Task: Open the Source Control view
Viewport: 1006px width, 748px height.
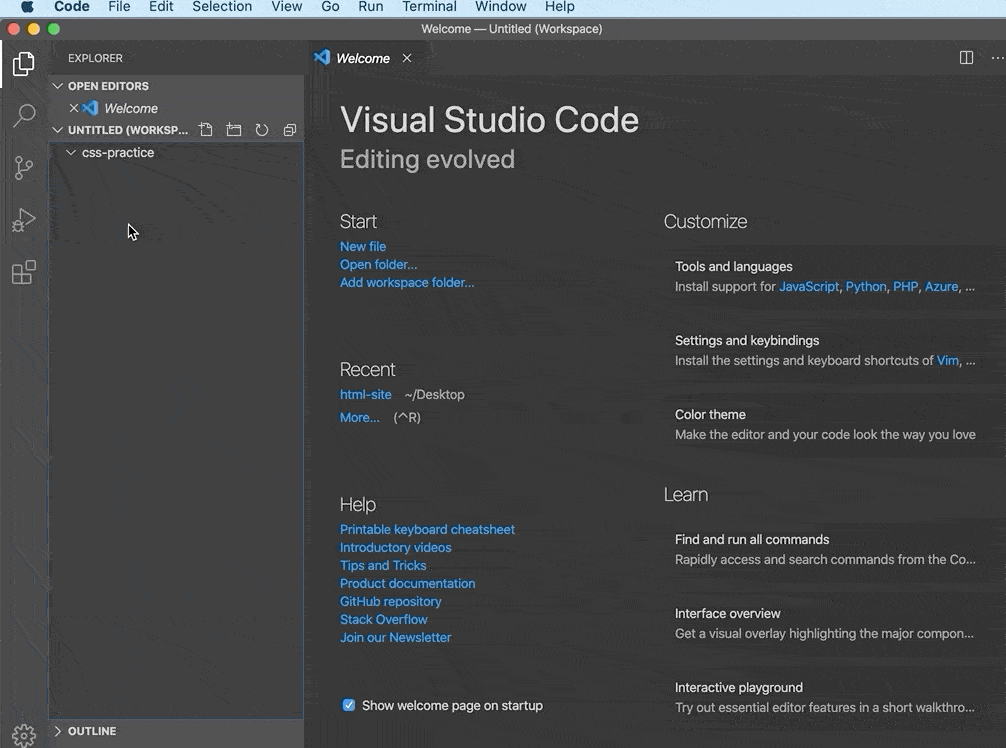Action: coord(24,168)
